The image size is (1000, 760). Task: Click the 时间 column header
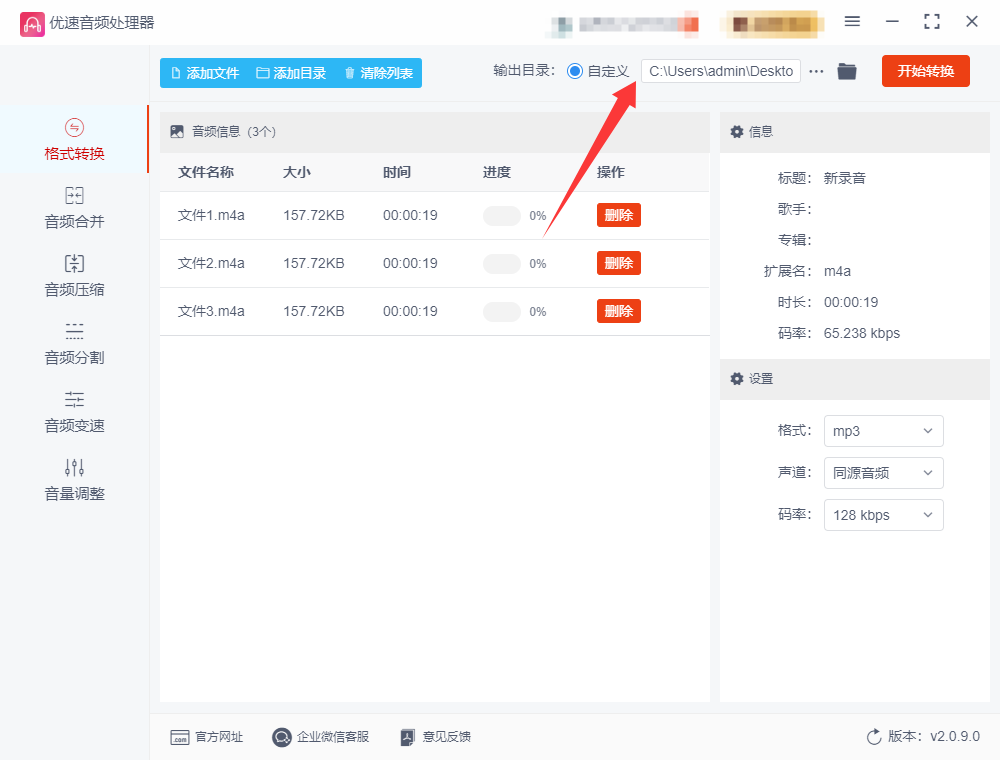click(397, 172)
